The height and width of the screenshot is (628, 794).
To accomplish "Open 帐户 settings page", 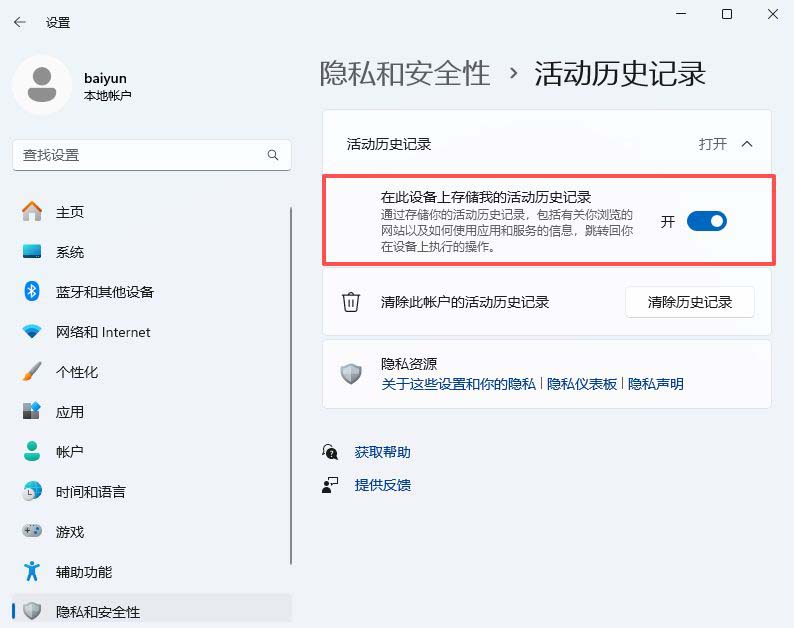I will (151, 451).
